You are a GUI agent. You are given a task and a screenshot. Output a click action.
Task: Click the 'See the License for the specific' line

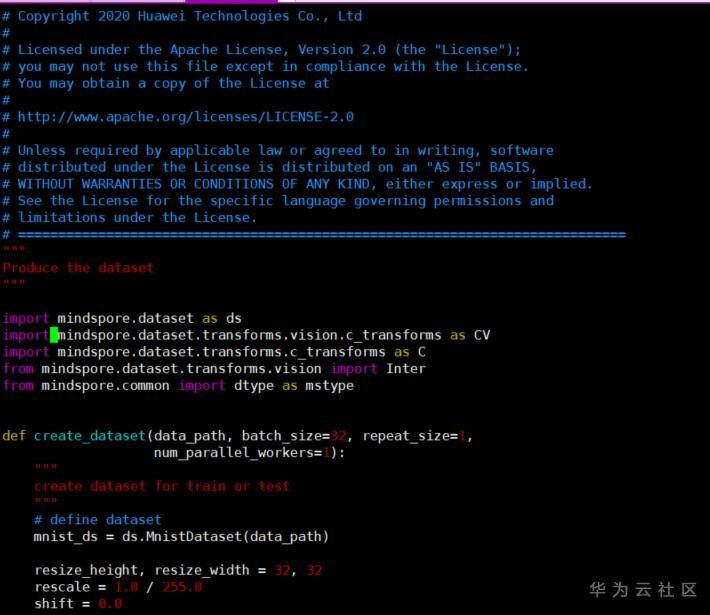pyautogui.click(x=278, y=201)
